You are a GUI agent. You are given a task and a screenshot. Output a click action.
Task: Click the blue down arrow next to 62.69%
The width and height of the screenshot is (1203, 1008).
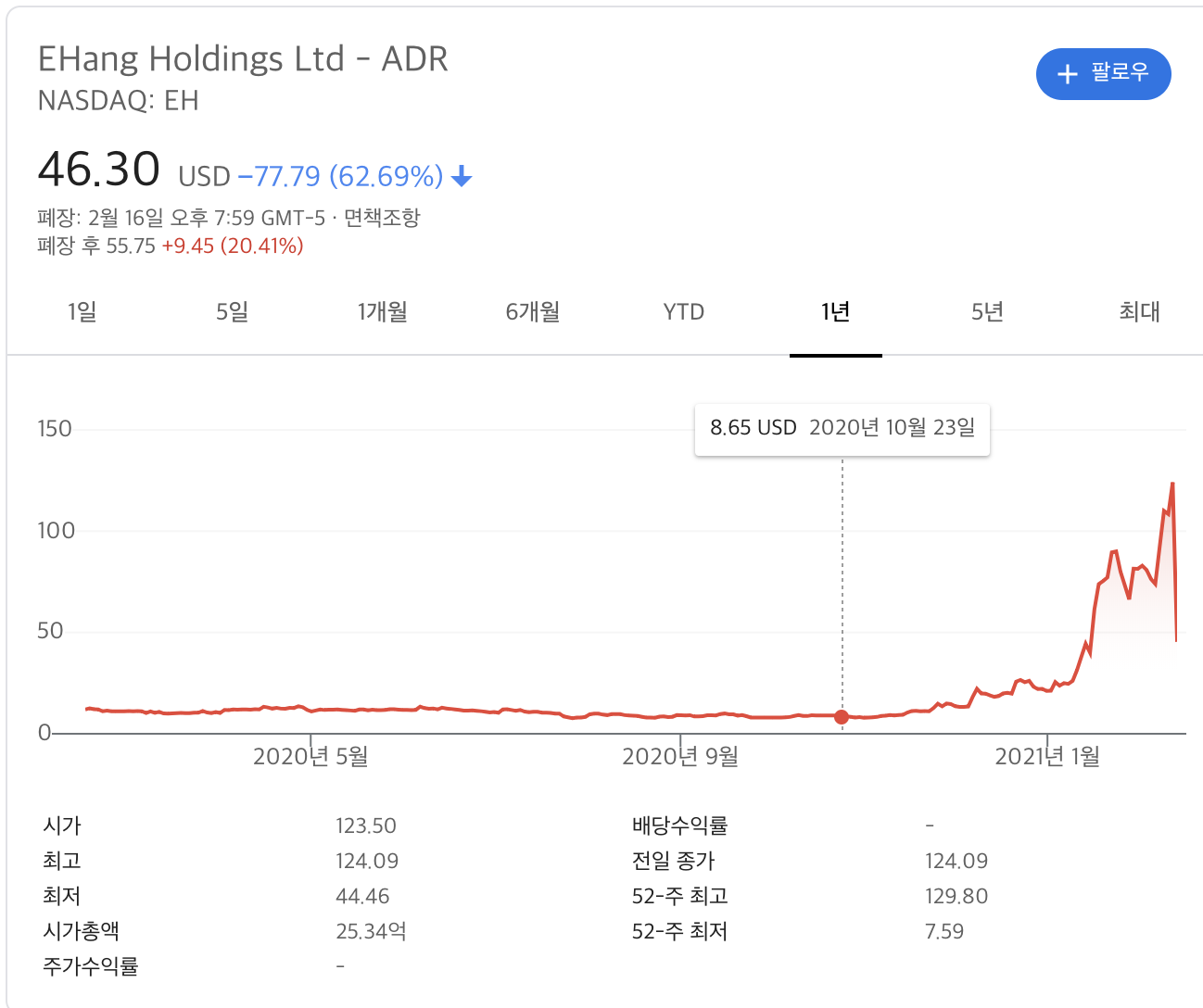(462, 176)
